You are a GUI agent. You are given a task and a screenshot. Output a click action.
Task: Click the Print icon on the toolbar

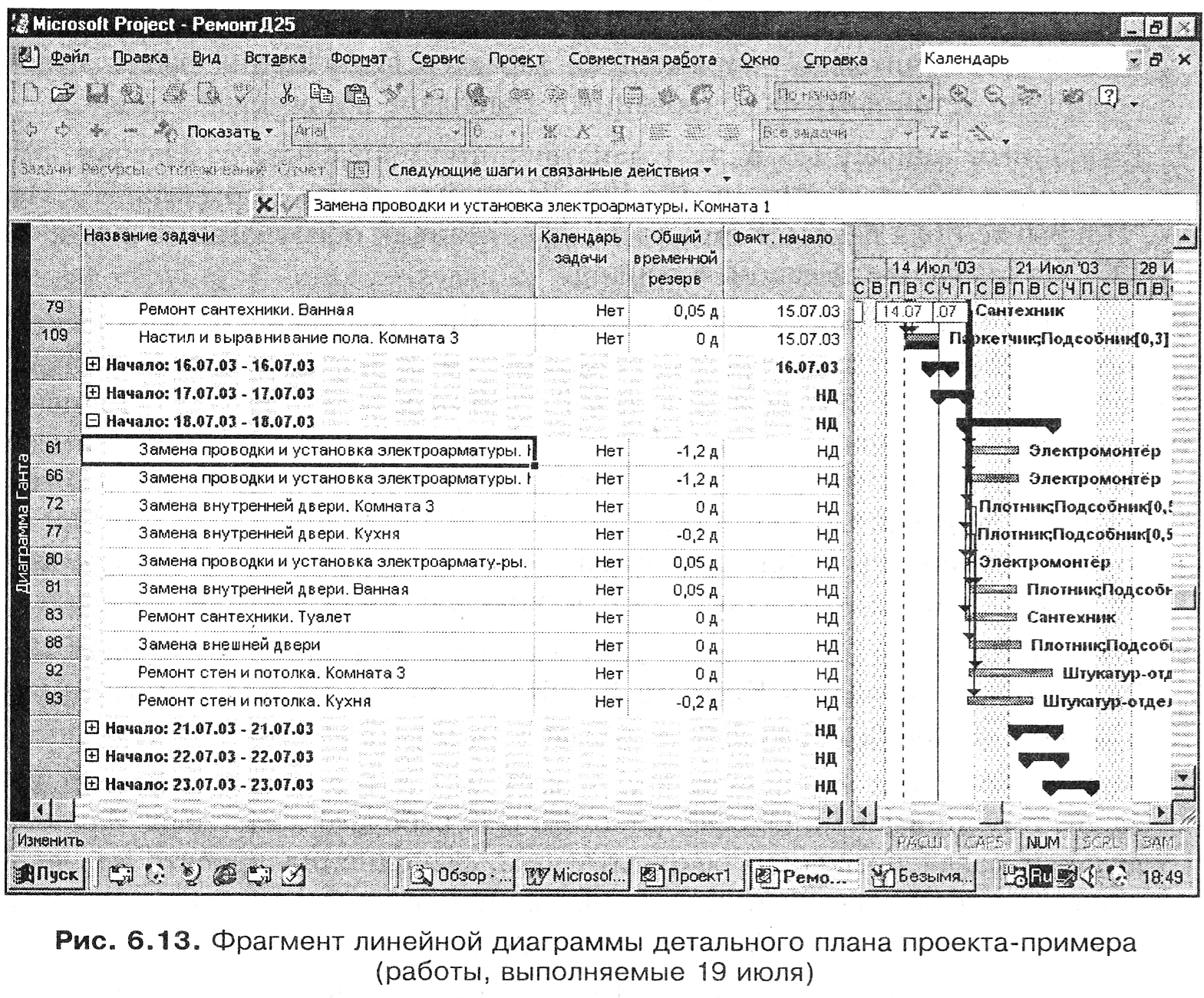[173, 94]
